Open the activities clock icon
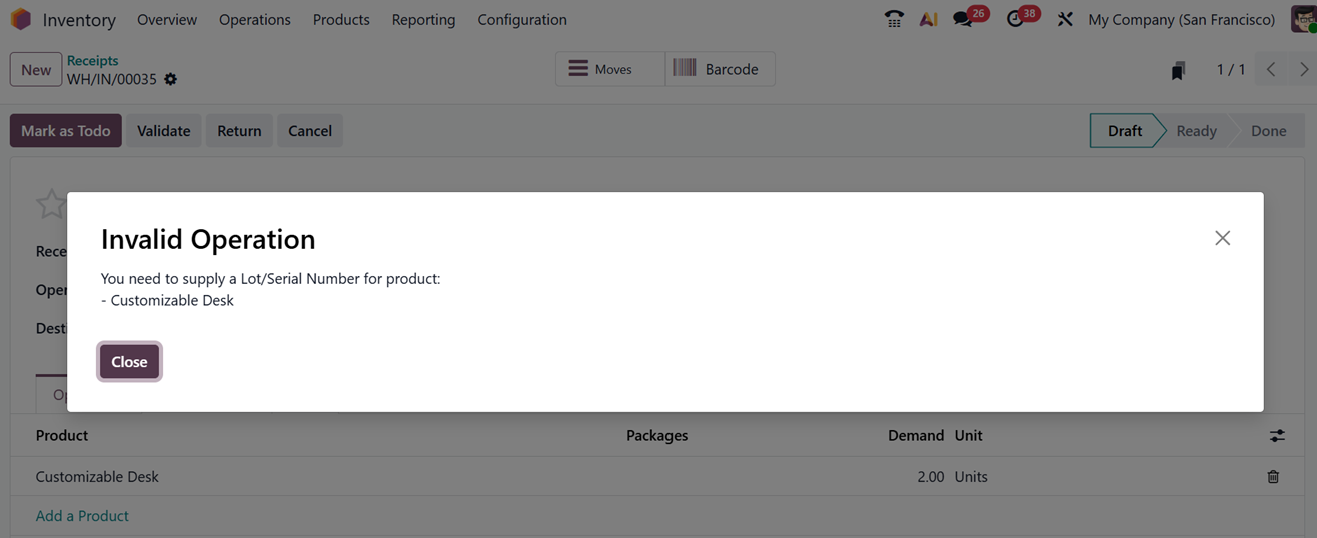 (1015, 19)
